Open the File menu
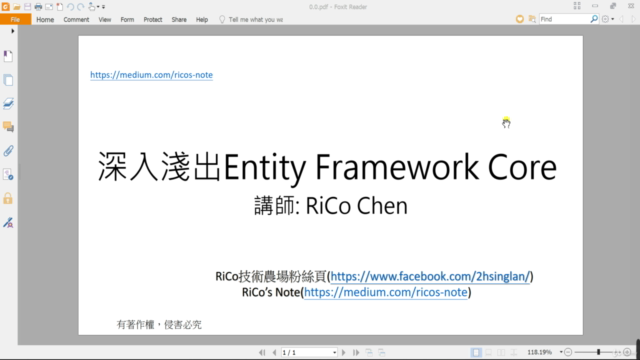640x360 pixels. pos(15,20)
